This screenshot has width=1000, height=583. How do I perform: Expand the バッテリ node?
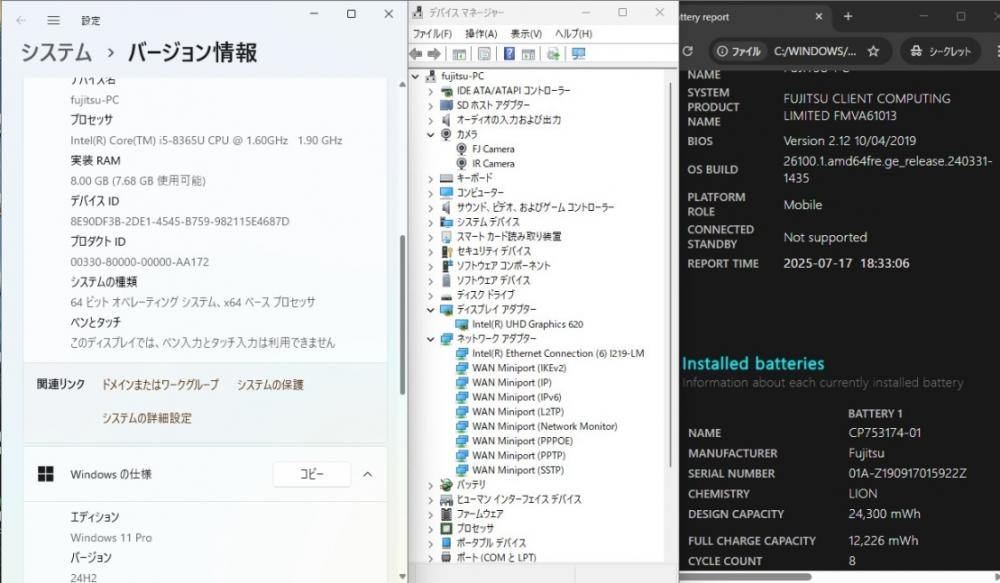click(430, 485)
